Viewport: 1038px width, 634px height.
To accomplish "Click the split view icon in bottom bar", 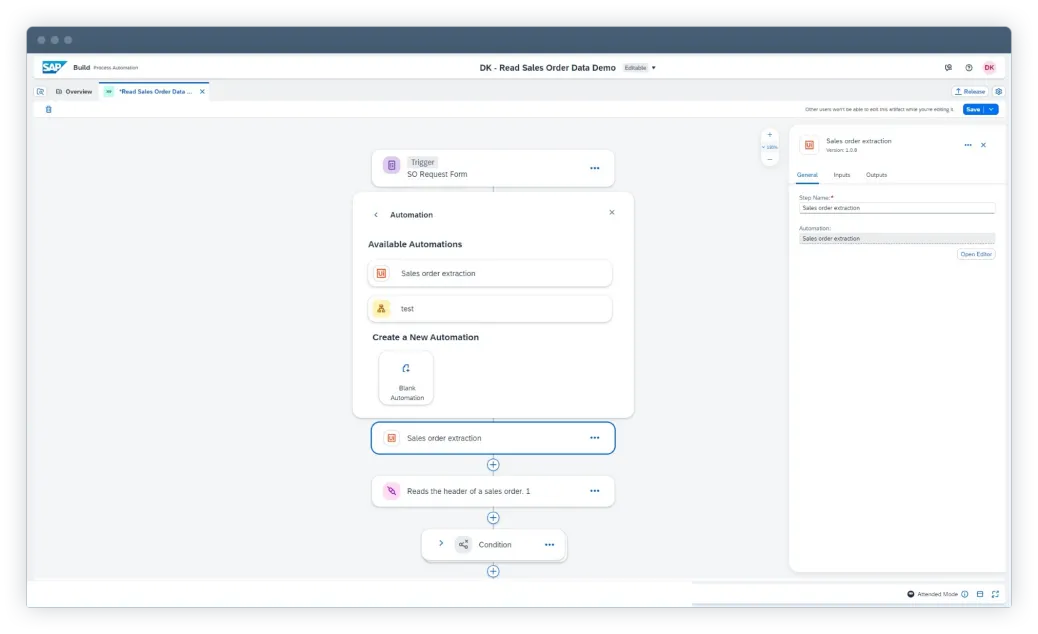I will coord(980,594).
